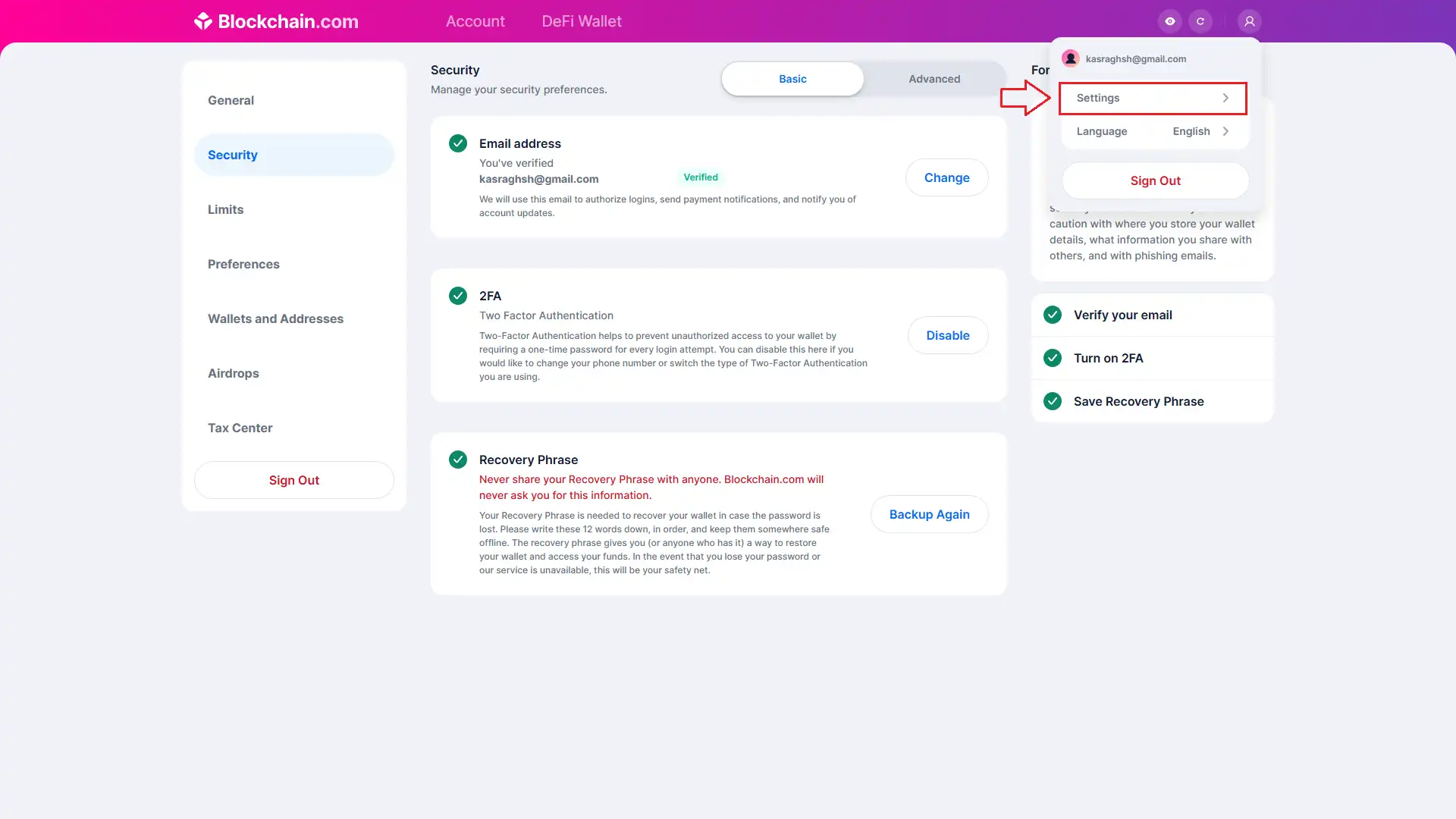1456x819 pixels.
Task: Click Turn on 2FA checklist item
Action: coord(1152,358)
